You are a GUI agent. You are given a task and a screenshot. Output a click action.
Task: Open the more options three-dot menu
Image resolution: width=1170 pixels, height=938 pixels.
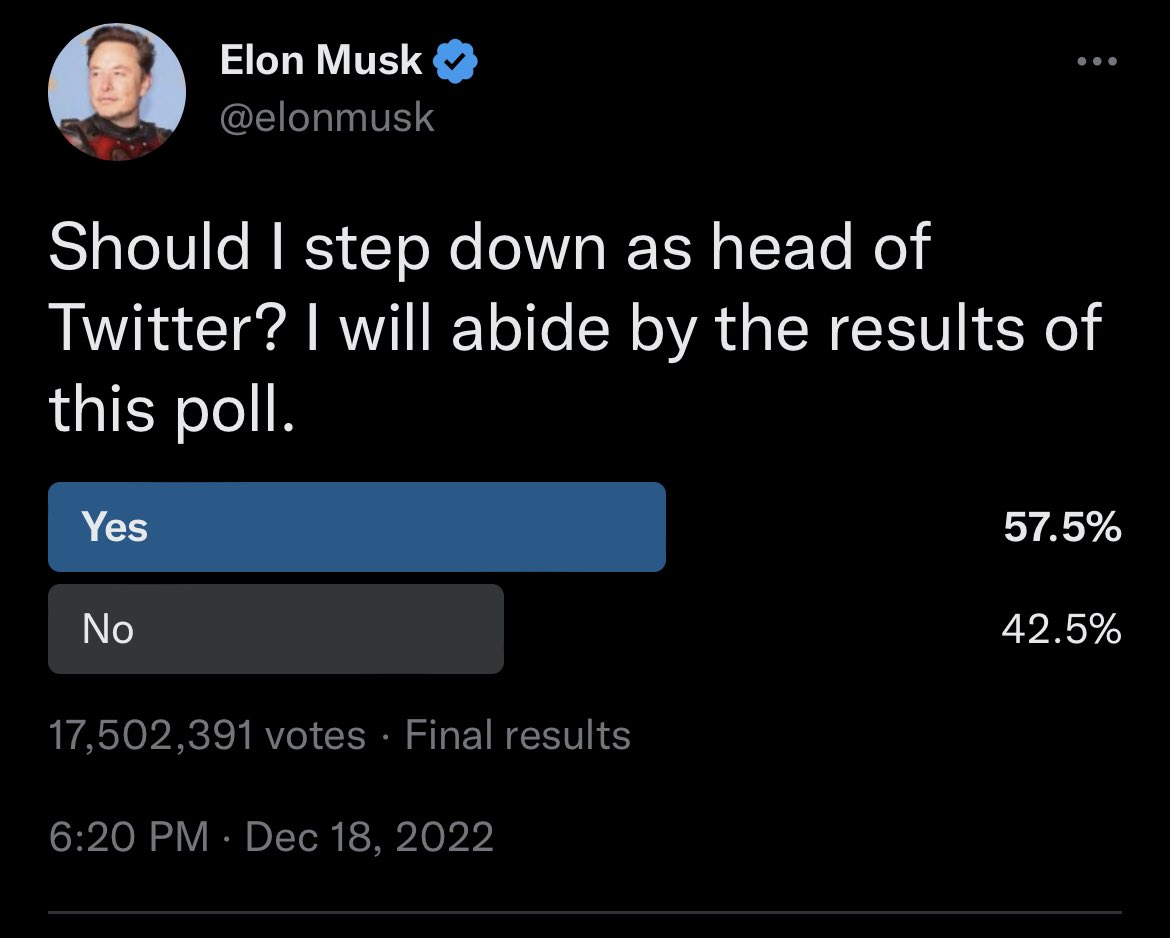click(x=1097, y=61)
